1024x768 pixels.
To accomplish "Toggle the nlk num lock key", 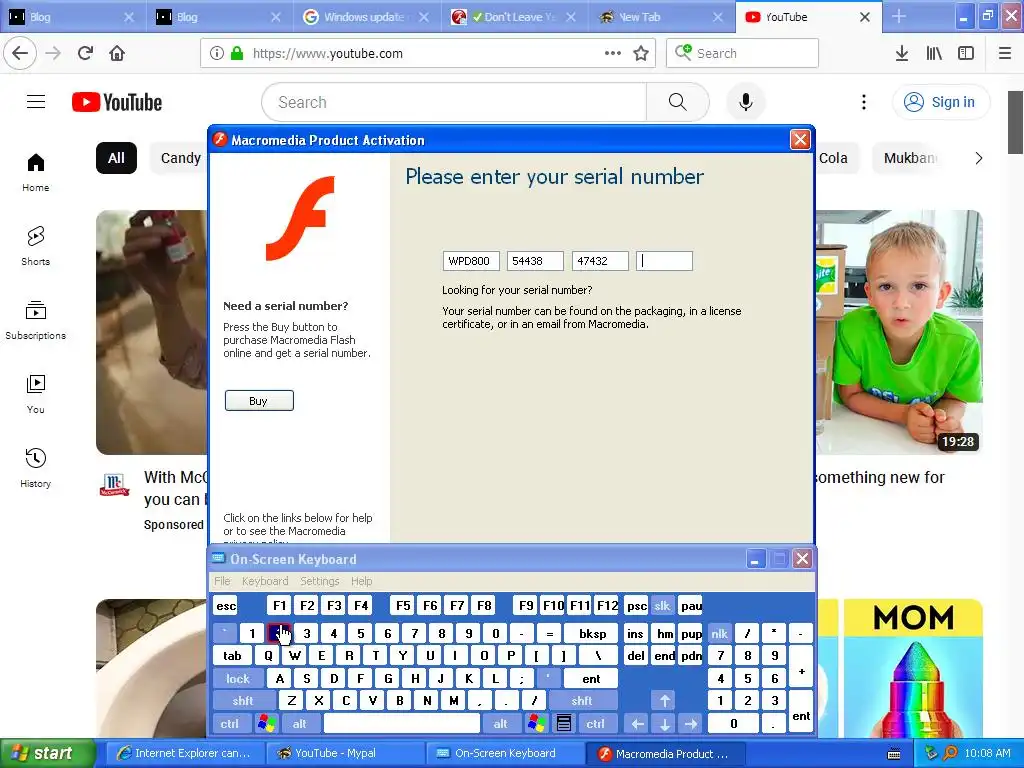I will coord(719,633).
